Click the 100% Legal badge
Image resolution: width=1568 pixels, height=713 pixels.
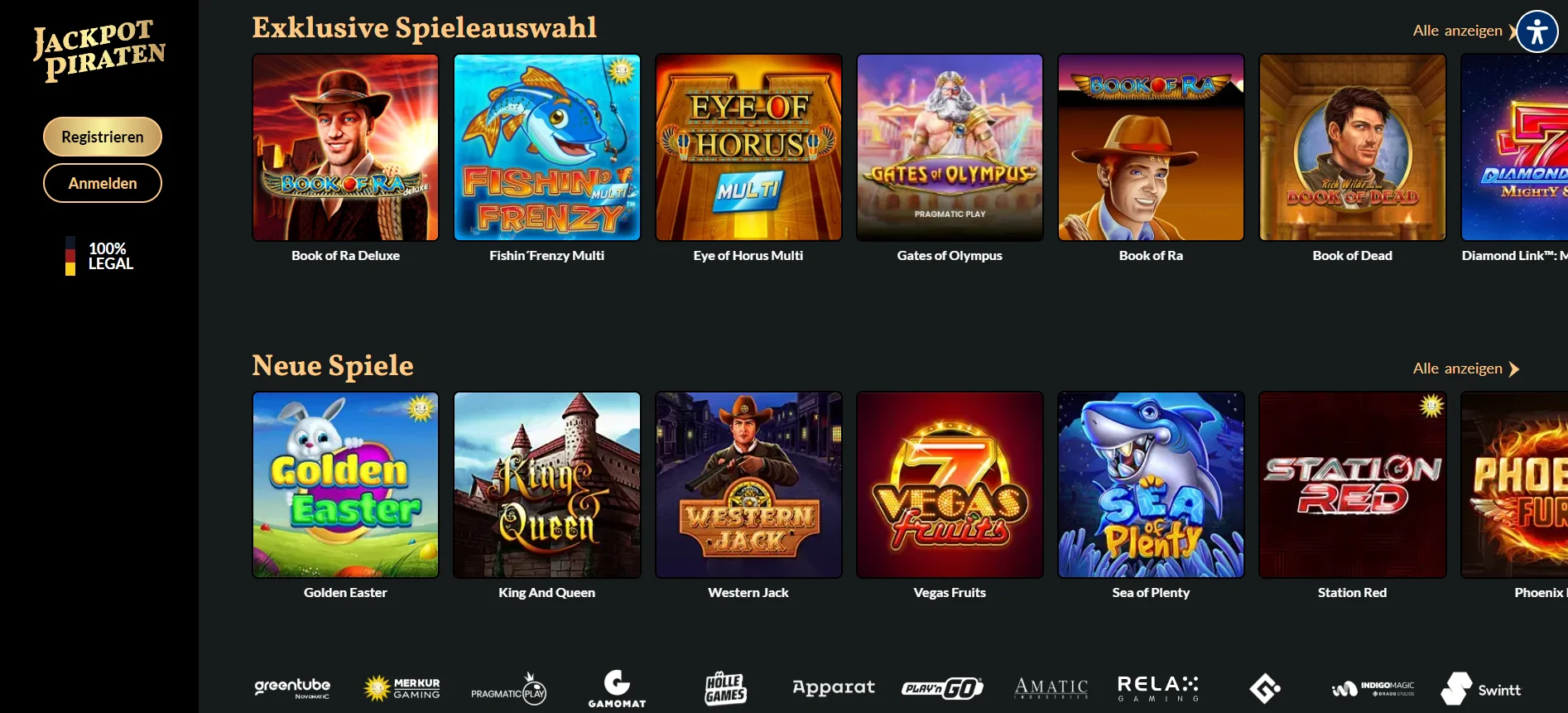(x=99, y=256)
